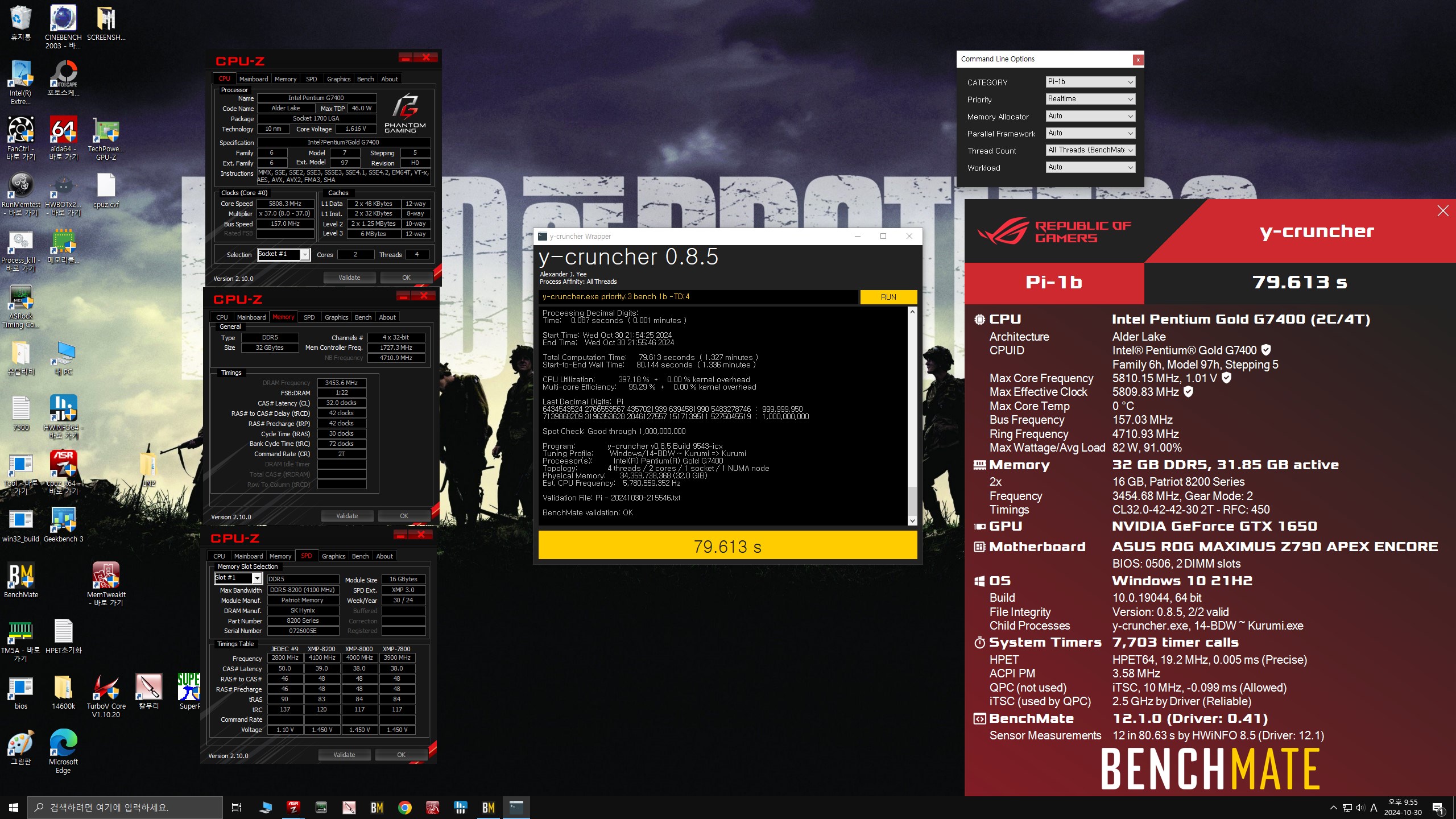
Task: Click the y-cruncher command line field
Action: click(698, 297)
